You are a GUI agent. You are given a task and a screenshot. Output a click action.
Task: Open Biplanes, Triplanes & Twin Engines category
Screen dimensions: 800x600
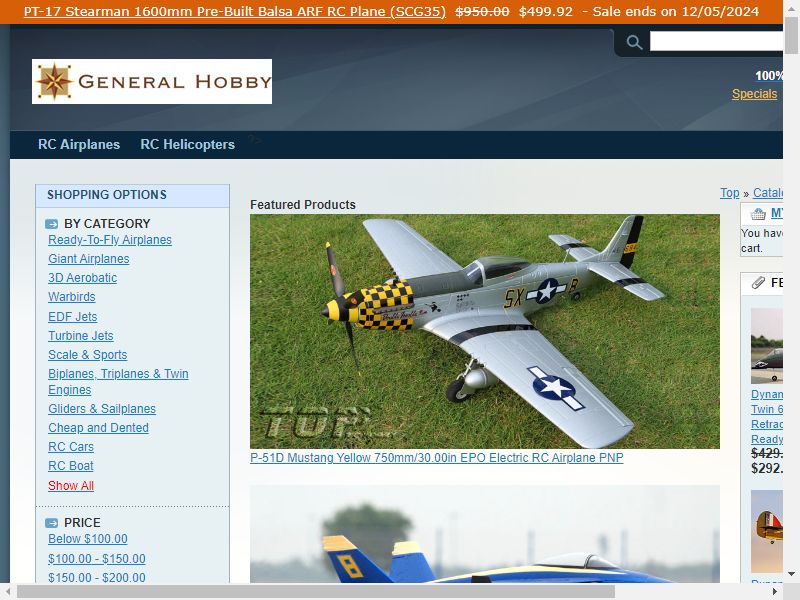click(118, 382)
